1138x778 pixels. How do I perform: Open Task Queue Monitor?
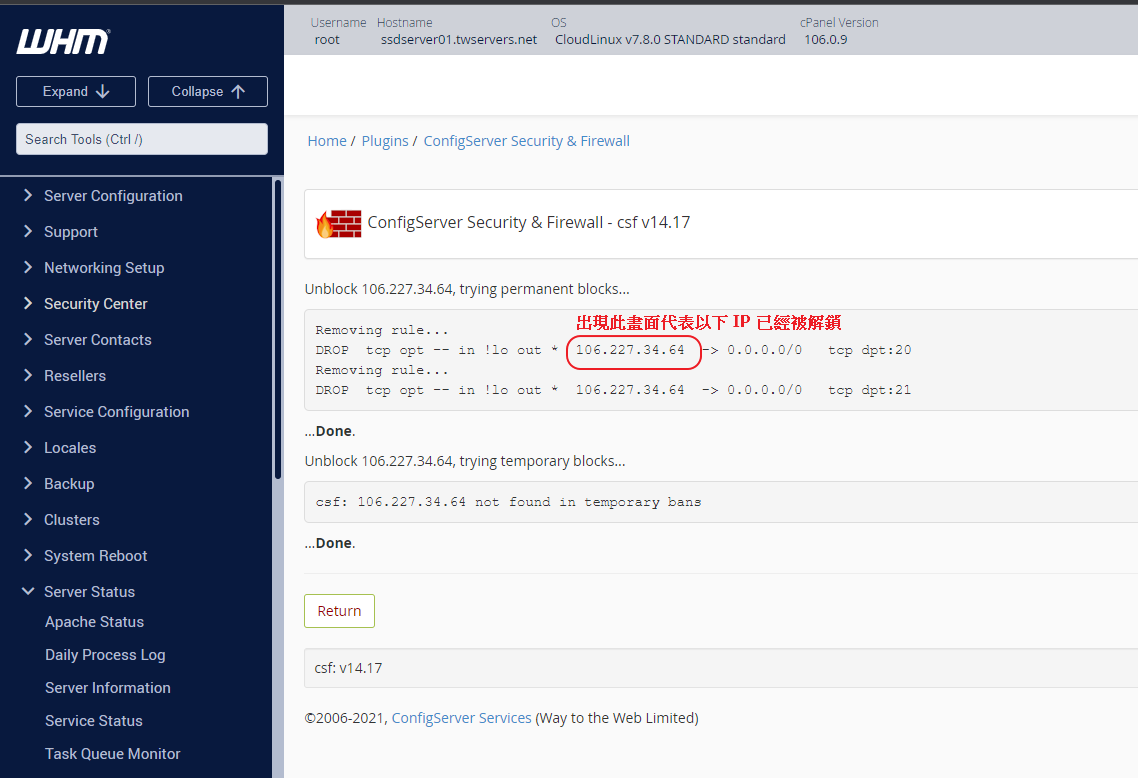(x=113, y=754)
